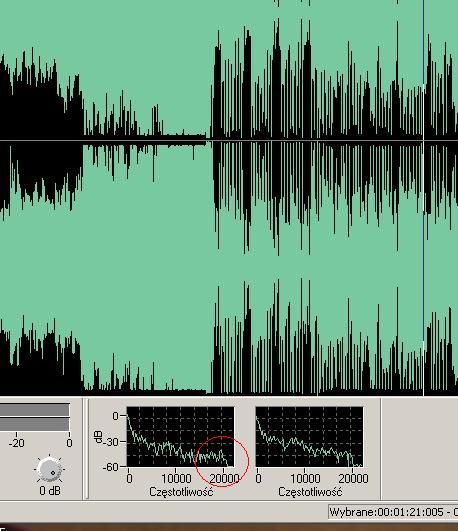This screenshot has width=458, height=531.
Task: Click the quiet section of upper channel waveform
Action: 146,139
